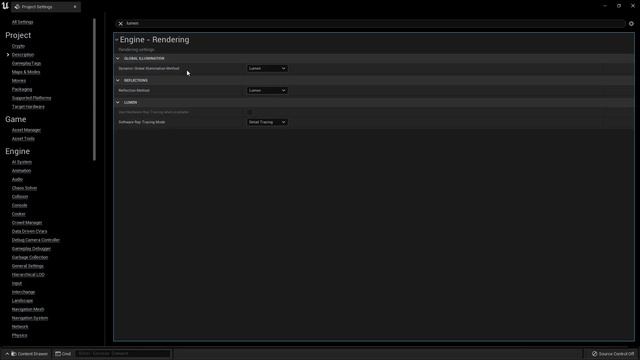Image resolution: width=640 pixels, height=360 pixels.
Task: Click the sidebar category scrollbar
Action: click(x=95, y=89)
